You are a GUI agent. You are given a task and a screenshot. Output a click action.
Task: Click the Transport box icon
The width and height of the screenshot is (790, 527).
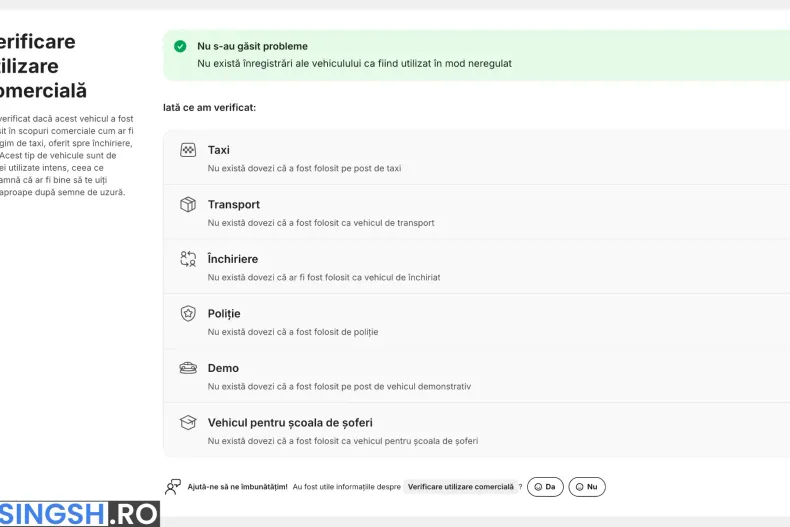[188, 205]
